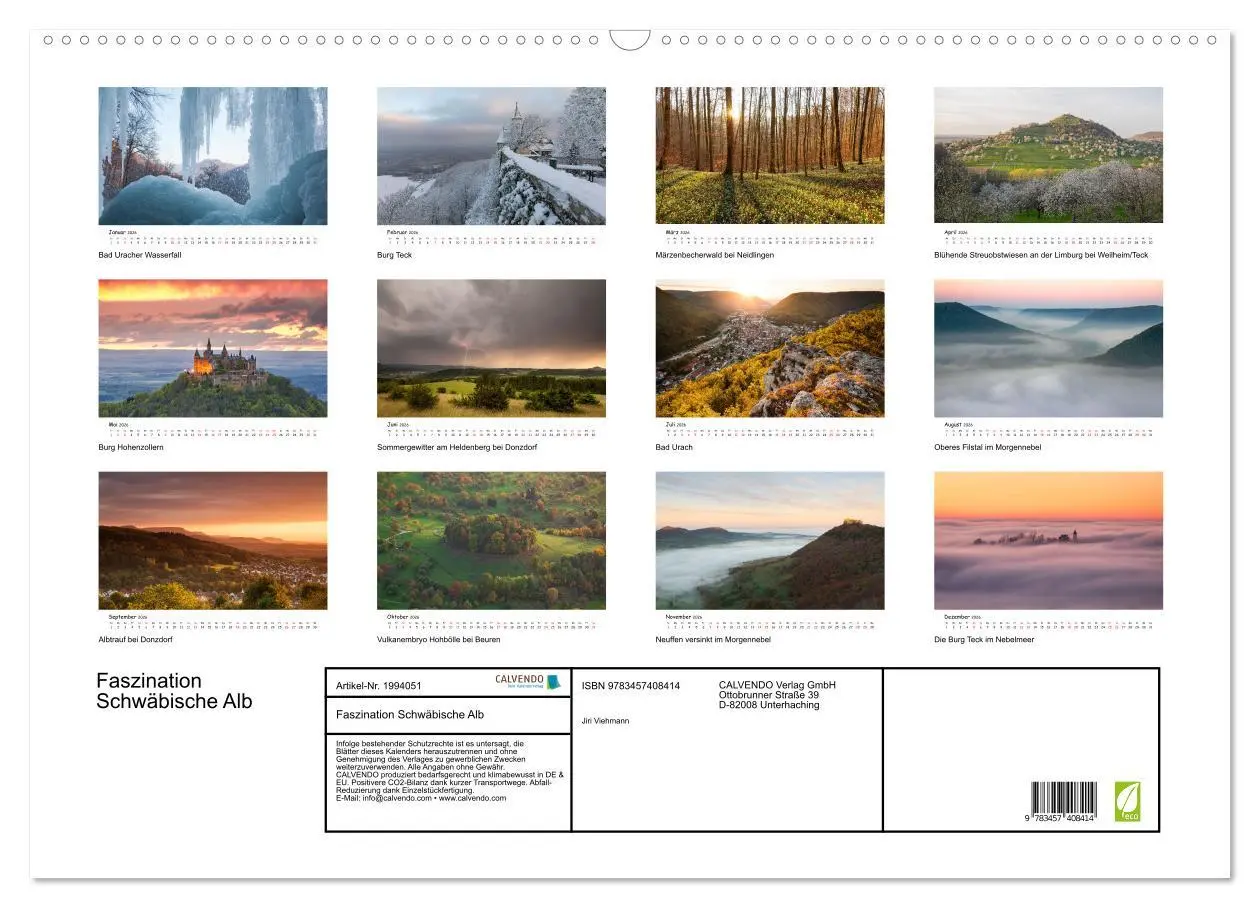Select the Albtrauf bei Donzdorf picture
This screenshot has width=1260, height=908.
(212, 540)
